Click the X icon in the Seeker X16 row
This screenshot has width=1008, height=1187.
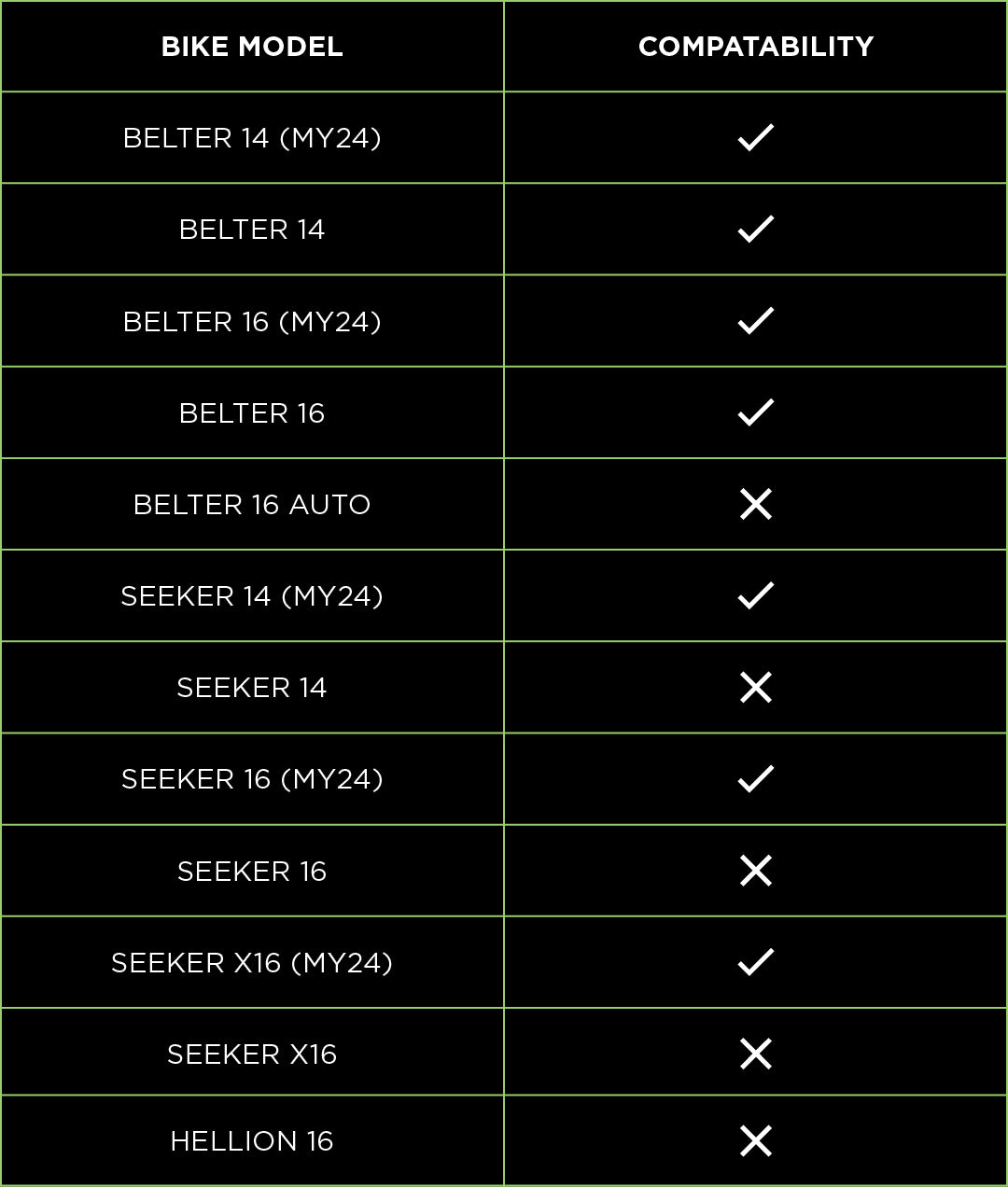click(755, 1054)
